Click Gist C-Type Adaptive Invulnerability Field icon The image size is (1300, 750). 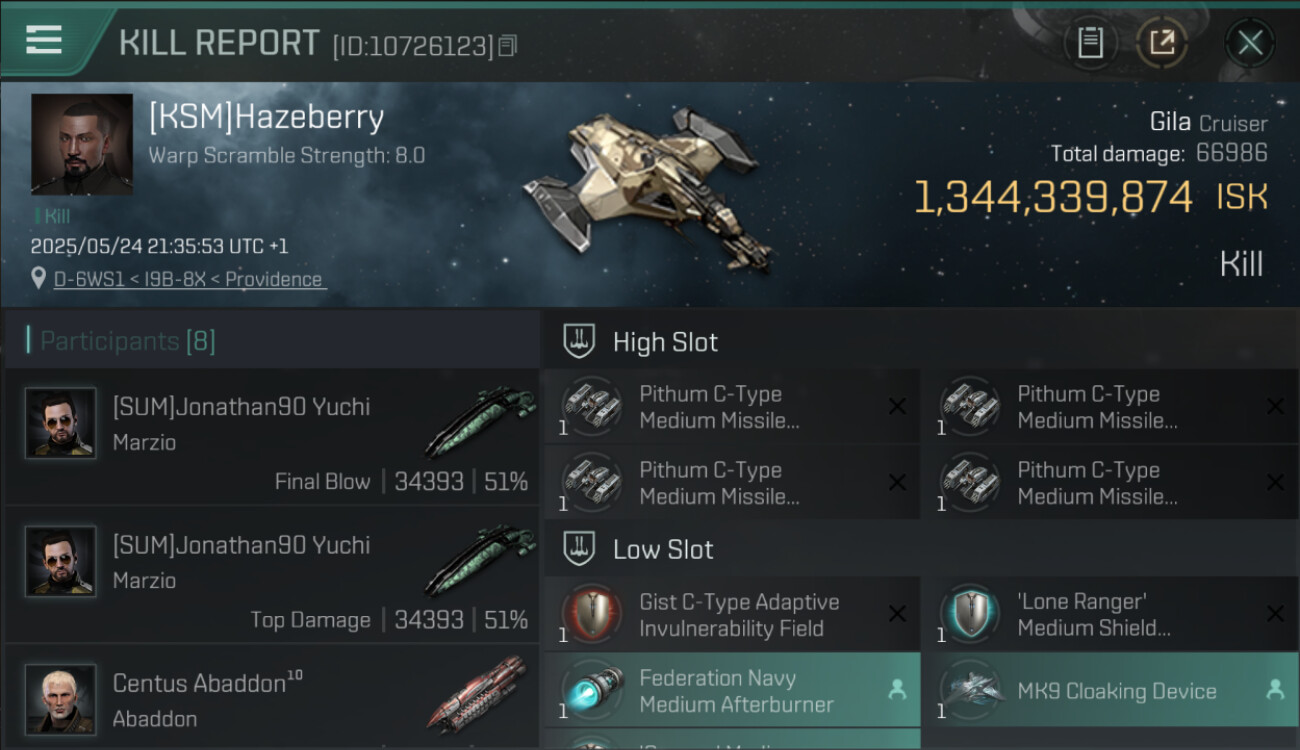pos(591,614)
